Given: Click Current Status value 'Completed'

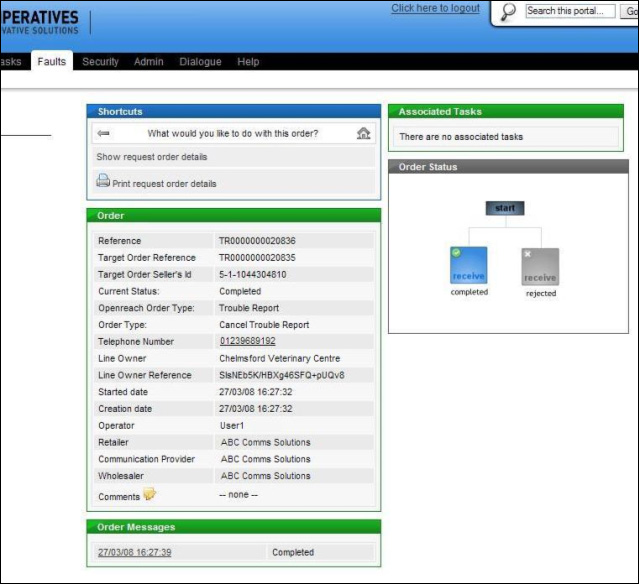Looking at the screenshot, I should point(240,291).
